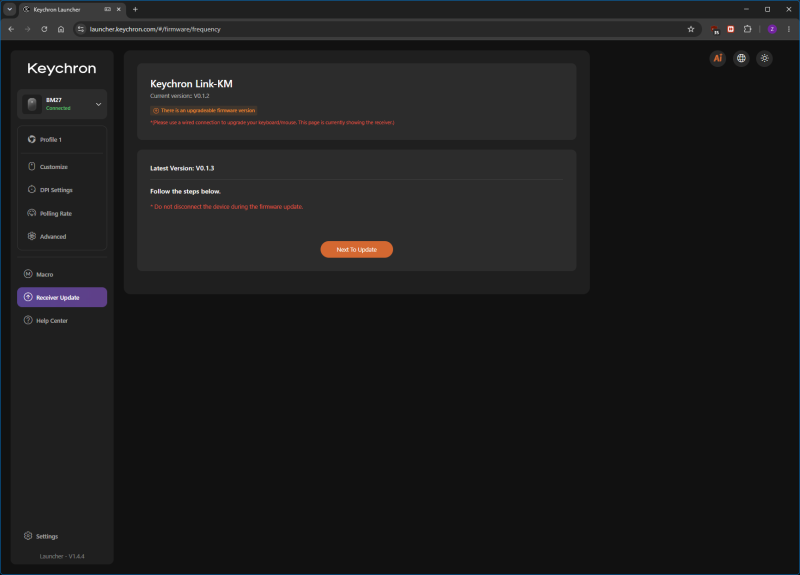This screenshot has height=575, width=800.
Task: Click the Help Center question icon
Action: 28,320
